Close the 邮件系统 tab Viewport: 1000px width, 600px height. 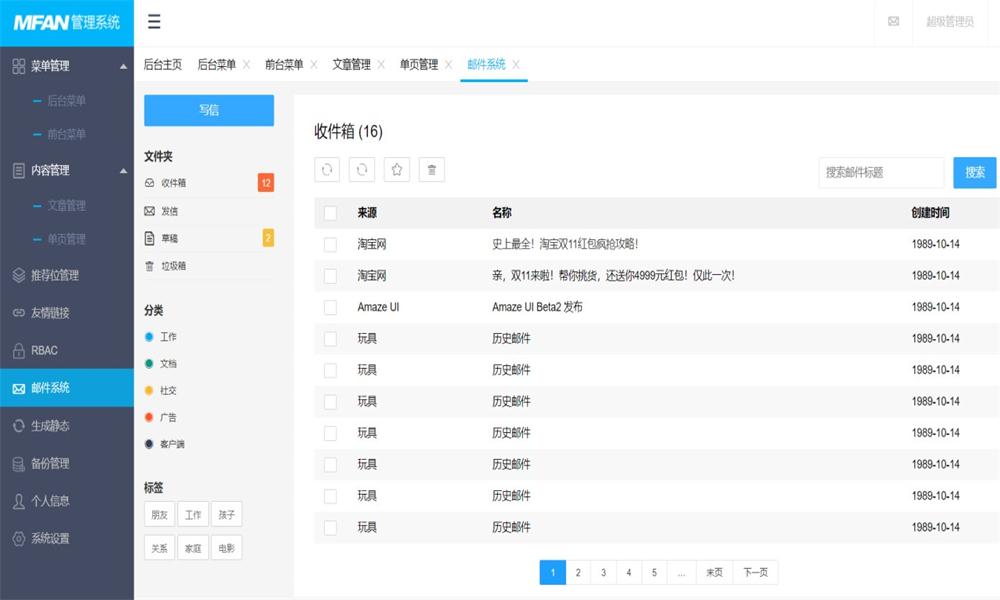[x=516, y=65]
